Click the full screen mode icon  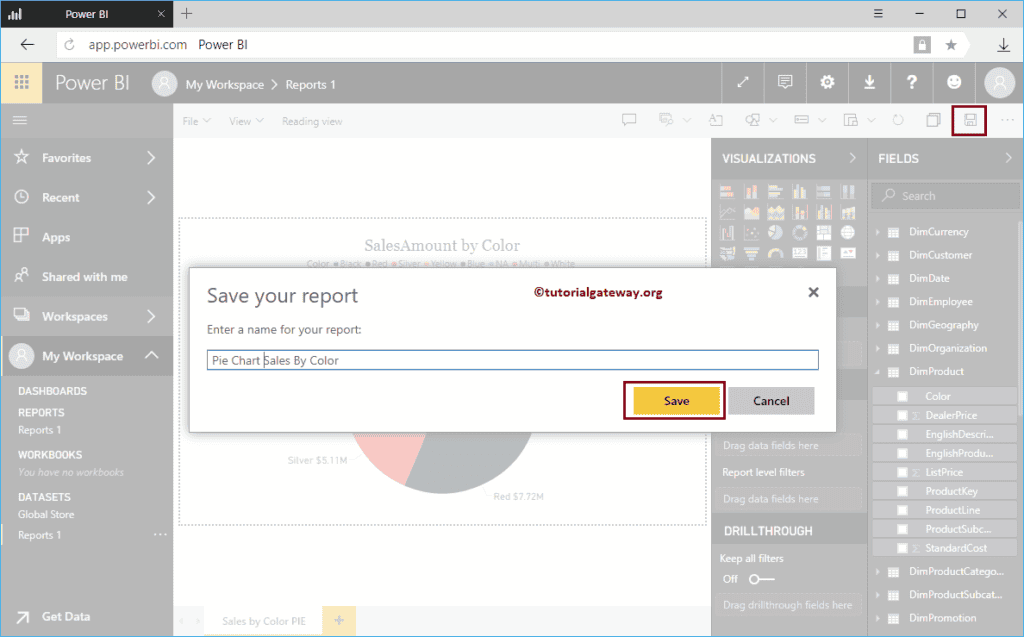click(743, 82)
